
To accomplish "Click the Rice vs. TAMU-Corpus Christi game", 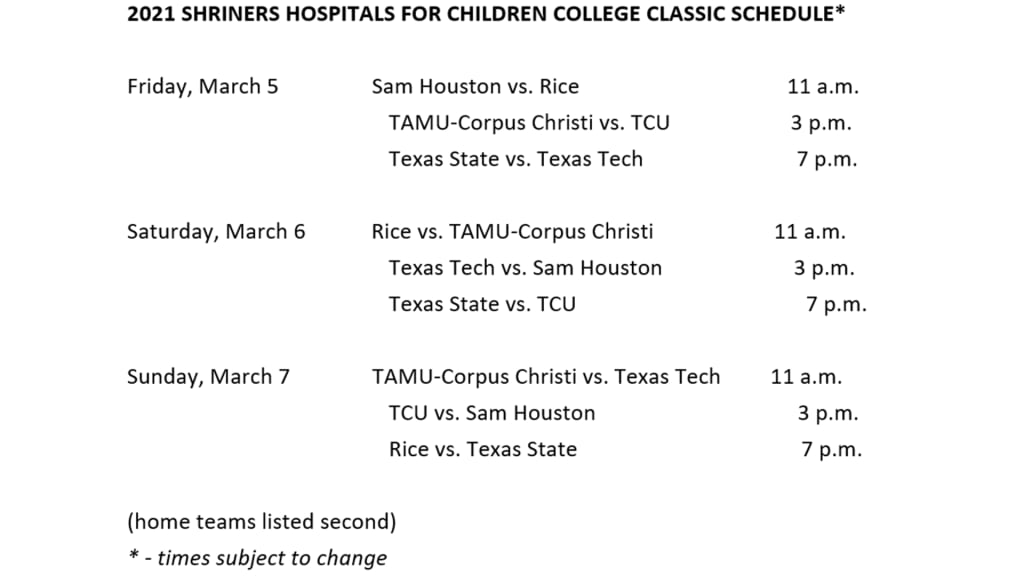I will point(512,231).
